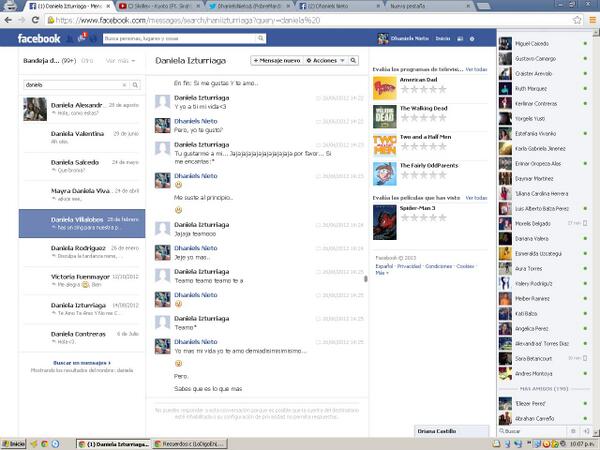The width and height of the screenshot is (600, 450).
Task: Click The Walking Dead poster
Action: tap(385, 117)
